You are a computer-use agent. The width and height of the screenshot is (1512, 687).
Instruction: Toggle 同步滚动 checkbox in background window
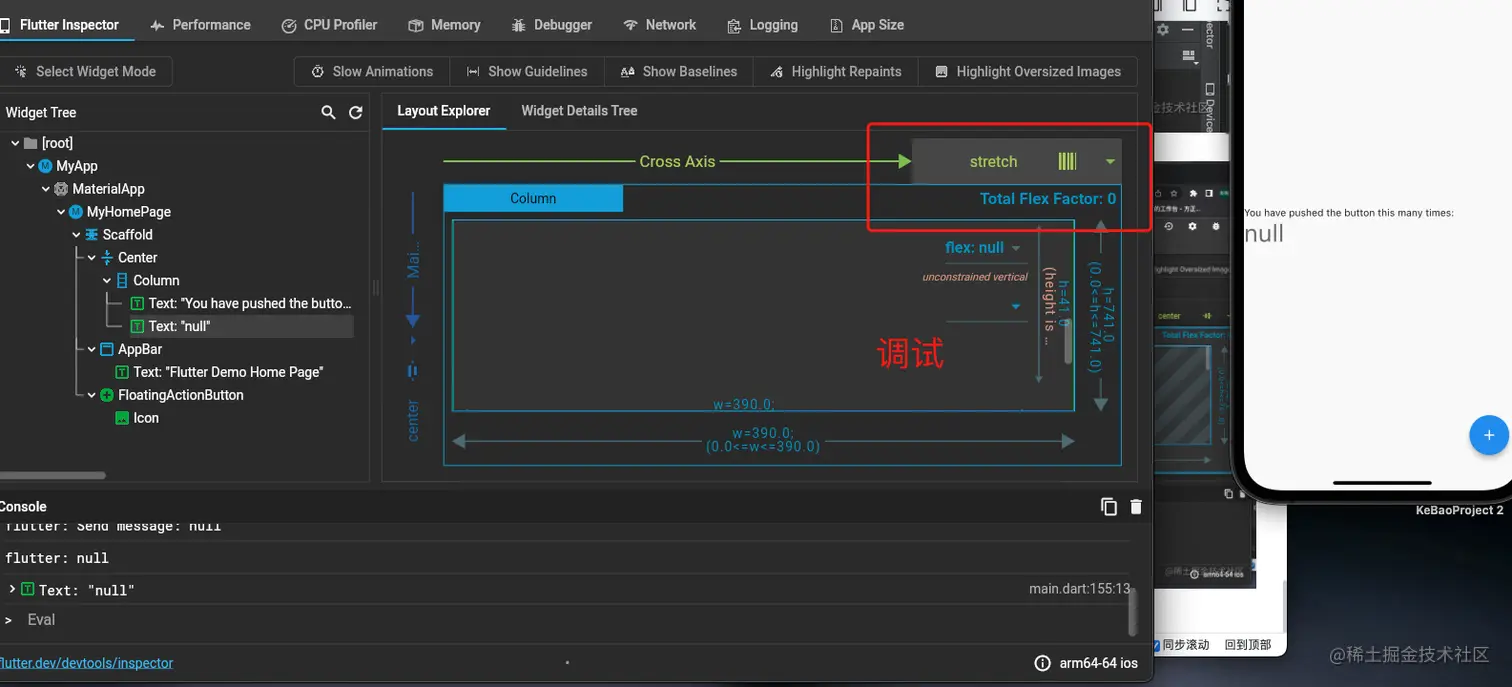pyautogui.click(x=1157, y=645)
